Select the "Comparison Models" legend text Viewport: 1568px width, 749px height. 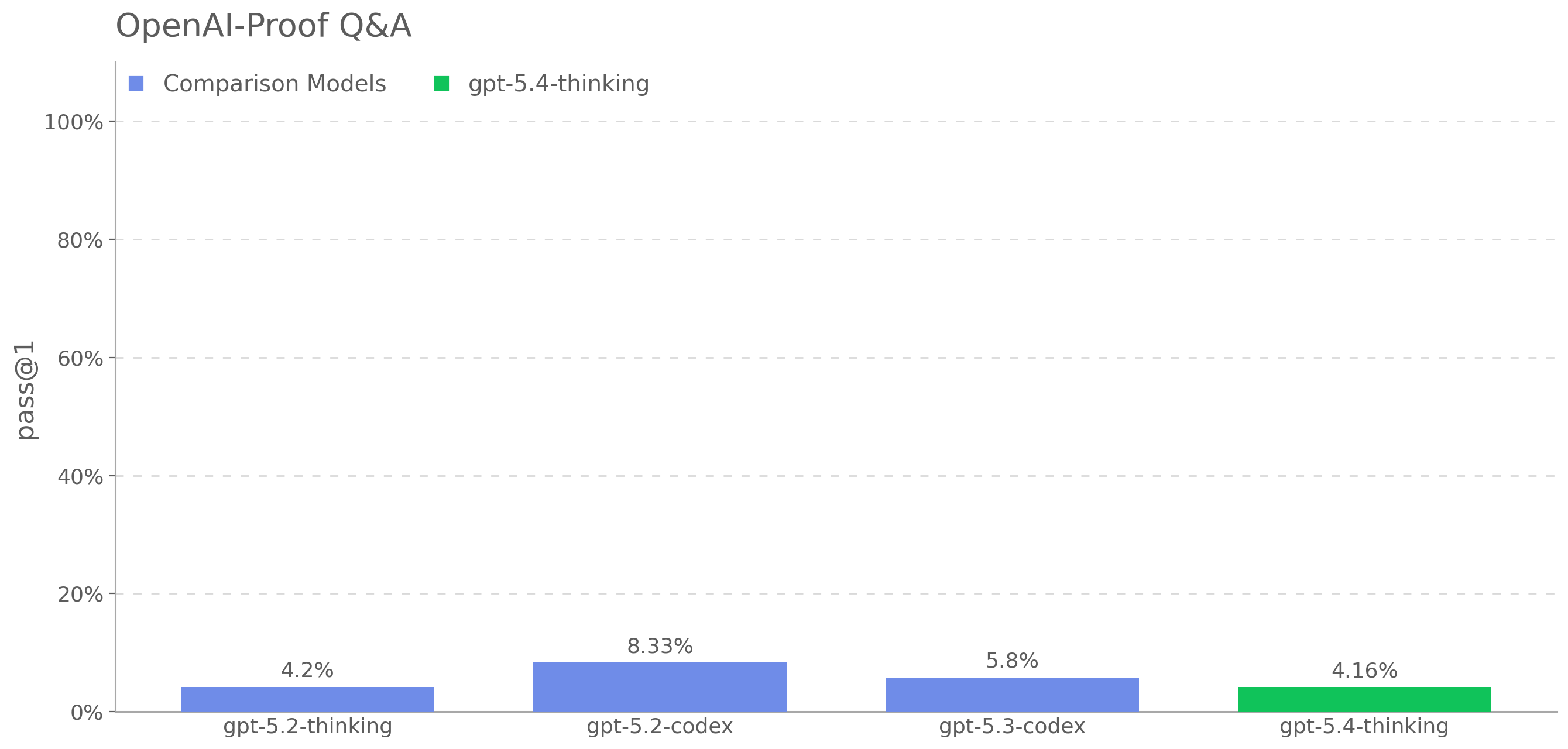[x=275, y=83]
